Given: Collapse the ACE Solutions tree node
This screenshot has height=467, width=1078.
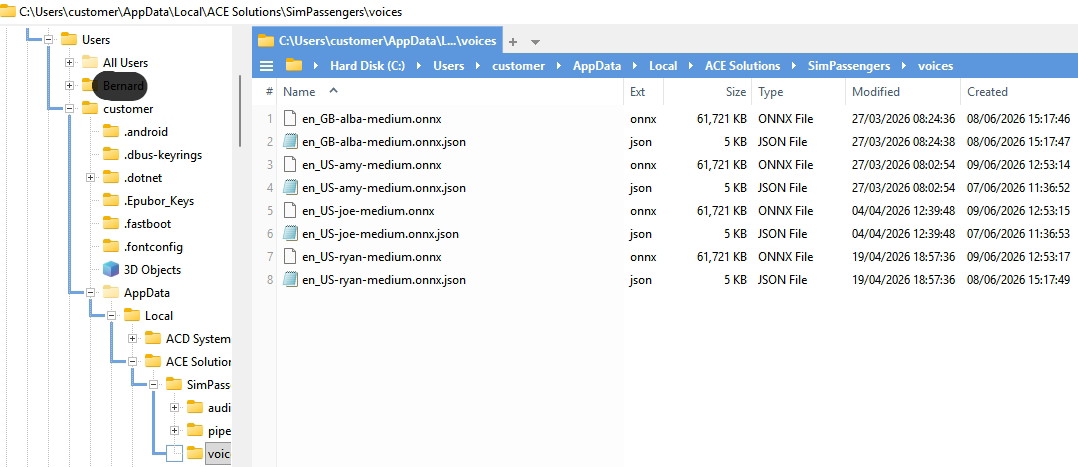Looking at the screenshot, I should coord(133,362).
